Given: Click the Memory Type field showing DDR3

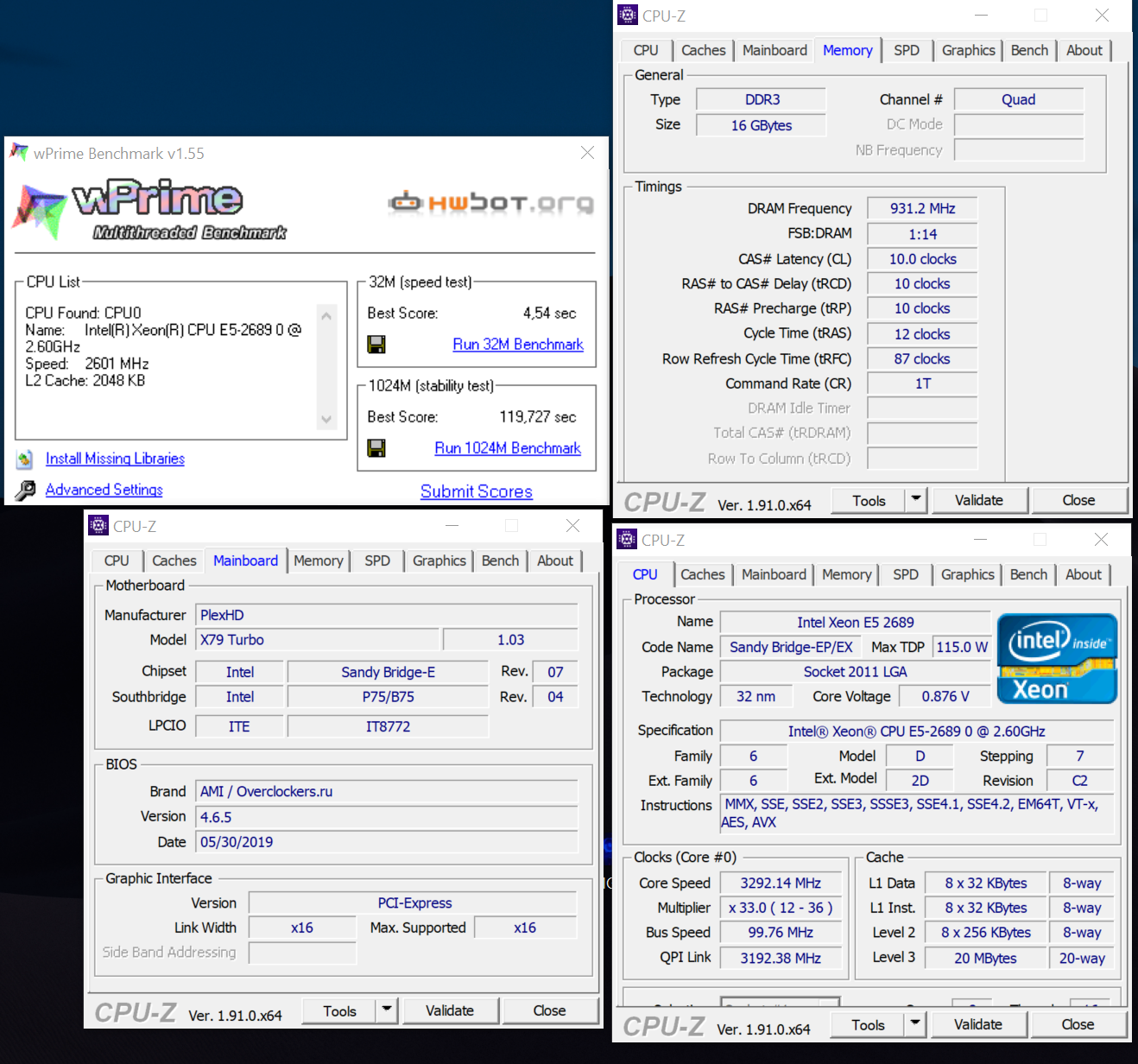Looking at the screenshot, I should [x=762, y=99].
